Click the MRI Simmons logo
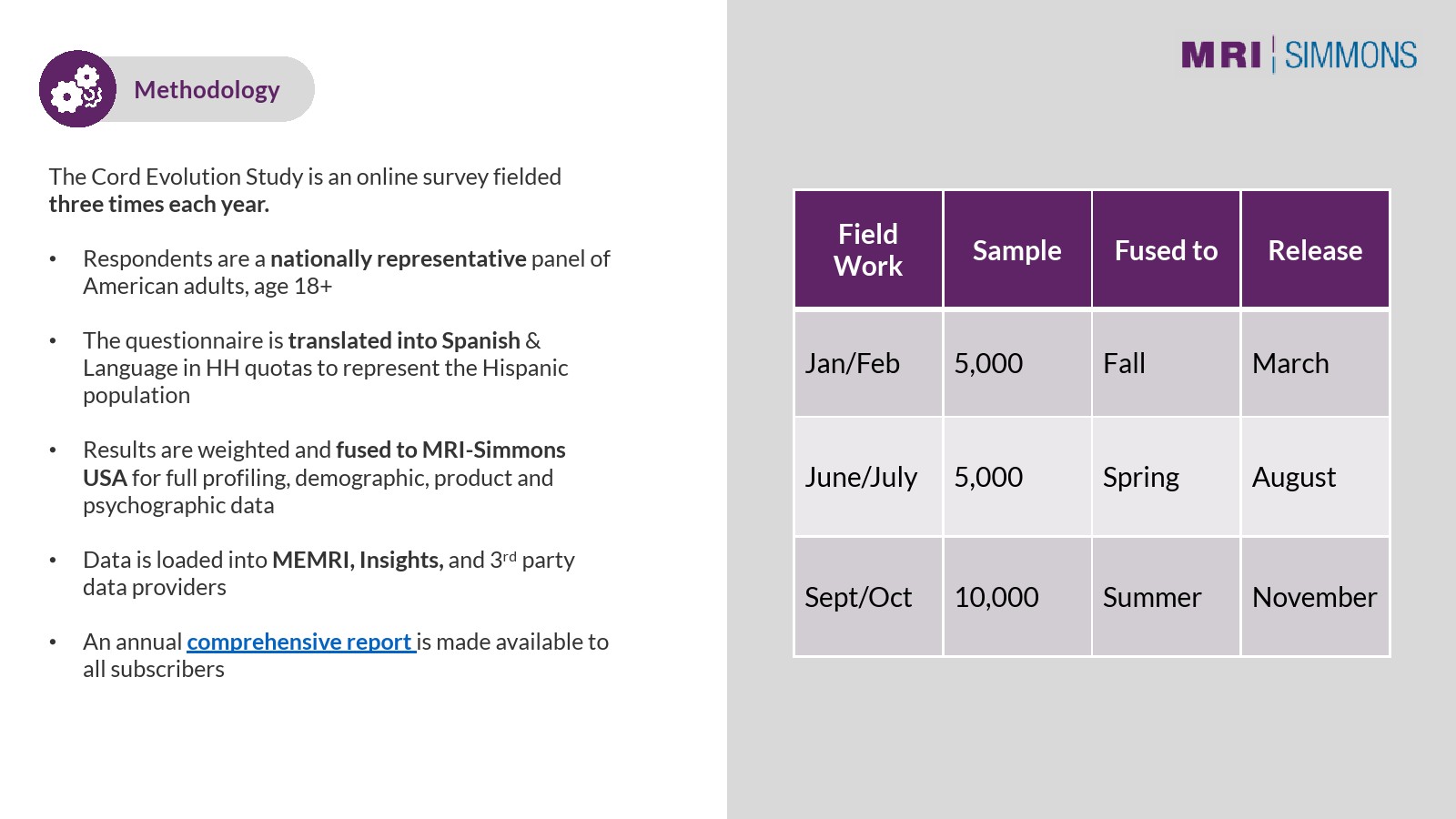 point(1299,56)
